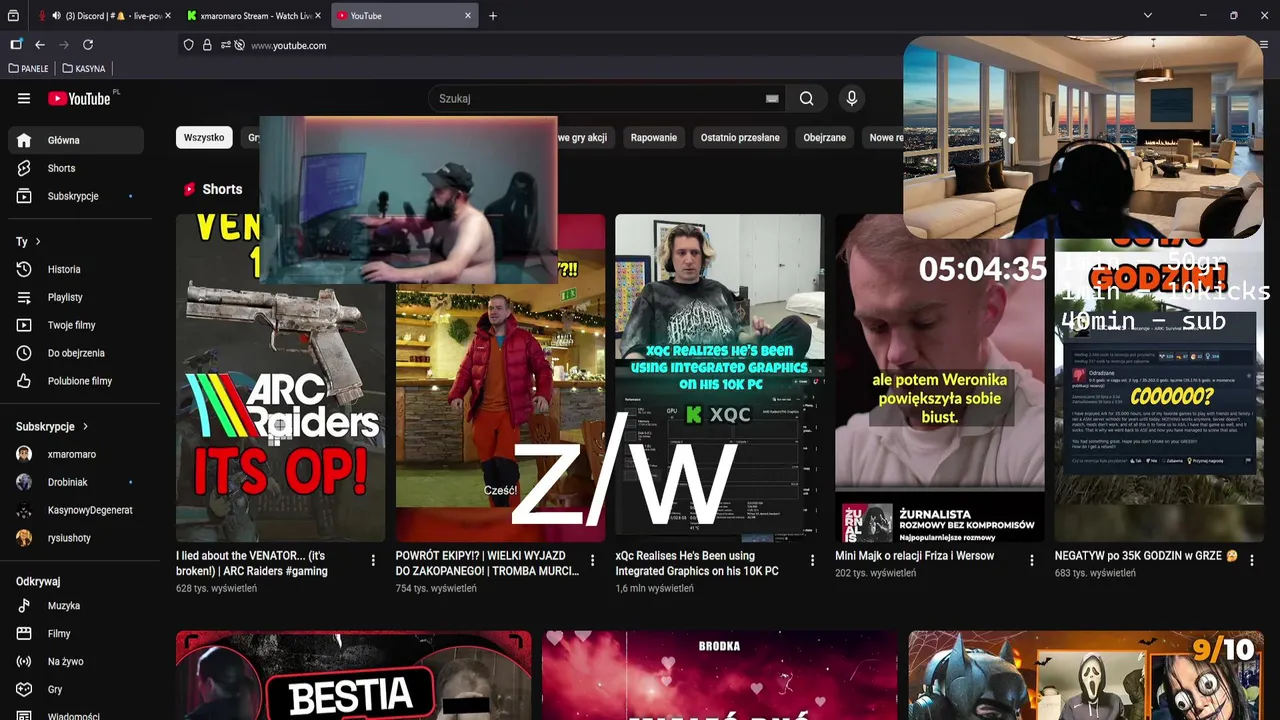The height and width of the screenshot is (720, 1280).
Task: Open 'Mini Majk o relacji Friza' title
Action: [x=915, y=556]
